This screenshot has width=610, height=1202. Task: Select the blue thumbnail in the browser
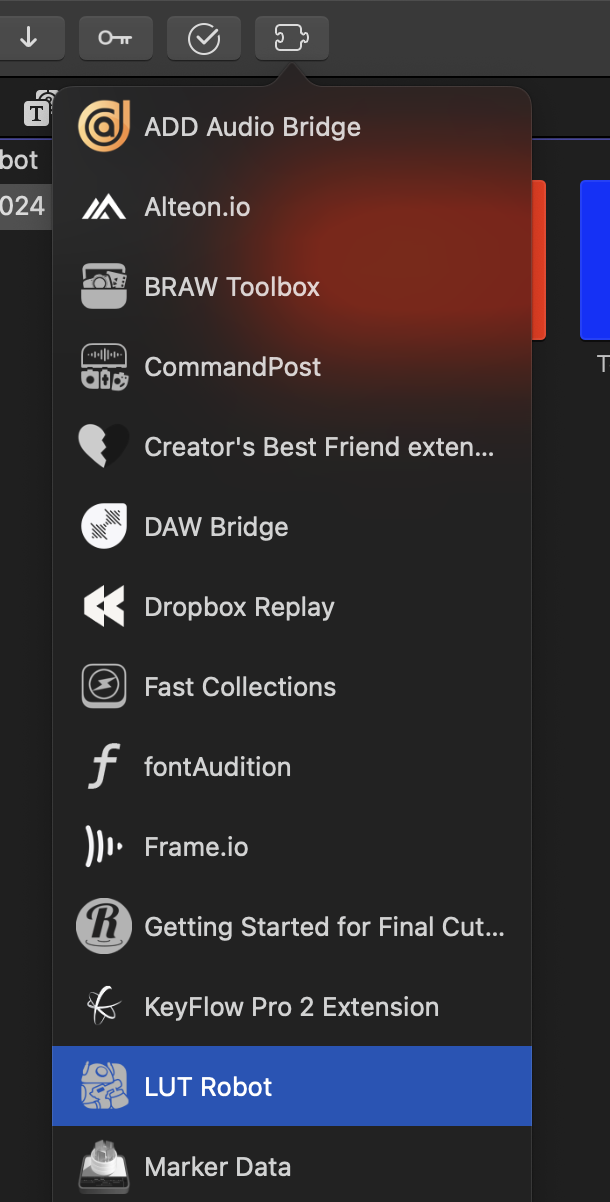coord(595,260)
